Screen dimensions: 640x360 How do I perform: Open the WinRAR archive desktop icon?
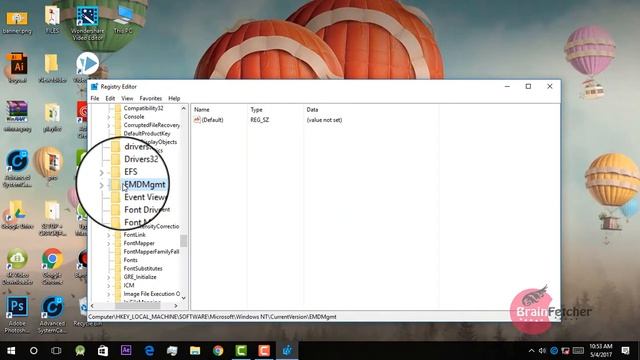point(17,117)
